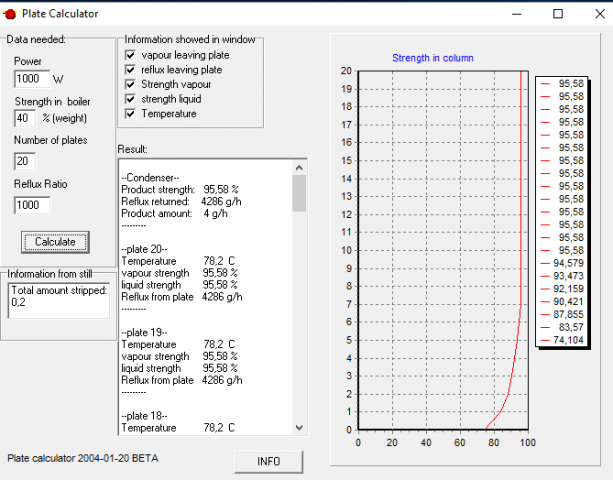Open the INFO button
The image size is (613, 480).
[268, 461]
